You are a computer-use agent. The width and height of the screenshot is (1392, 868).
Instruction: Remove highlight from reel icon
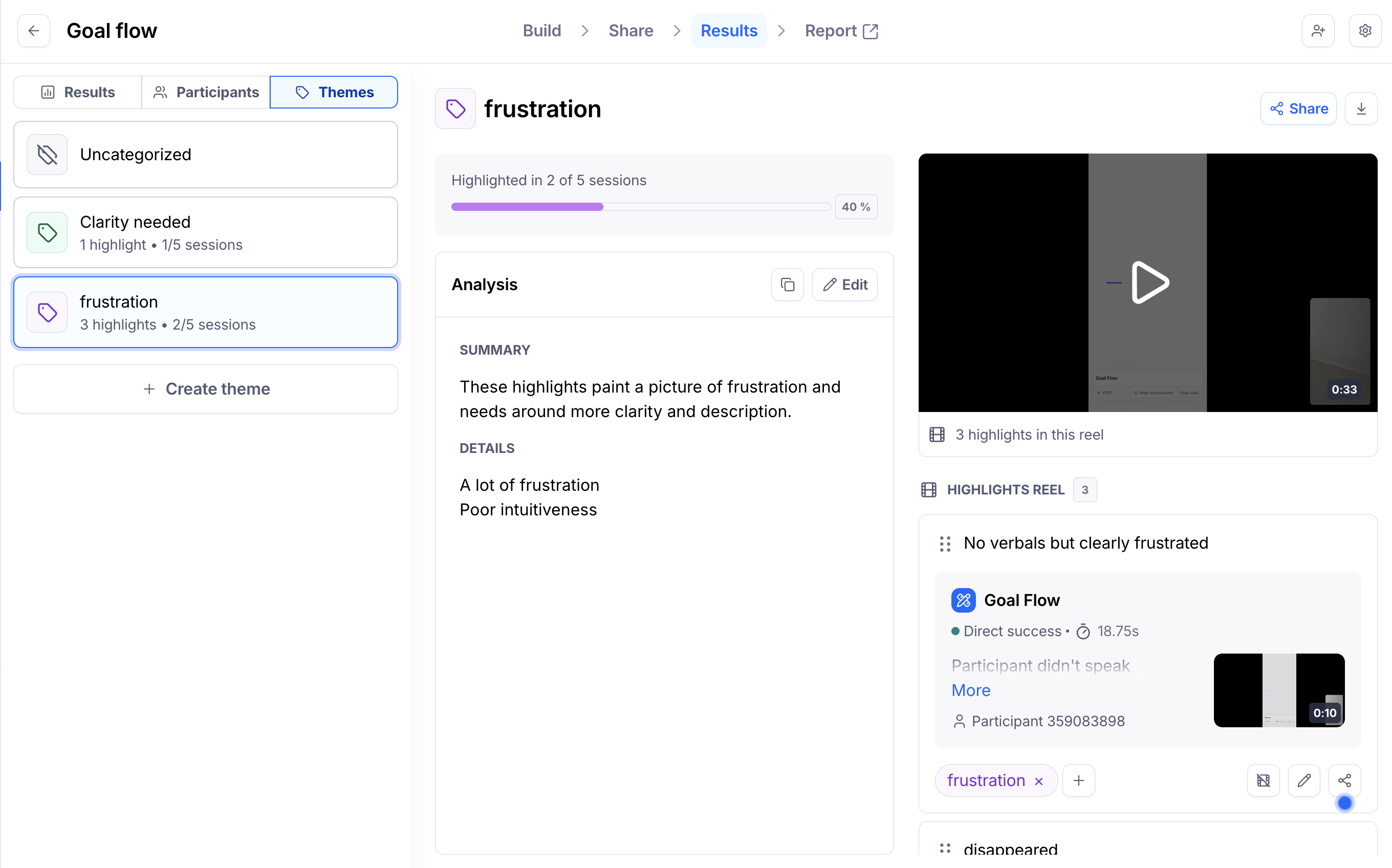click(x=1263, y=780)
